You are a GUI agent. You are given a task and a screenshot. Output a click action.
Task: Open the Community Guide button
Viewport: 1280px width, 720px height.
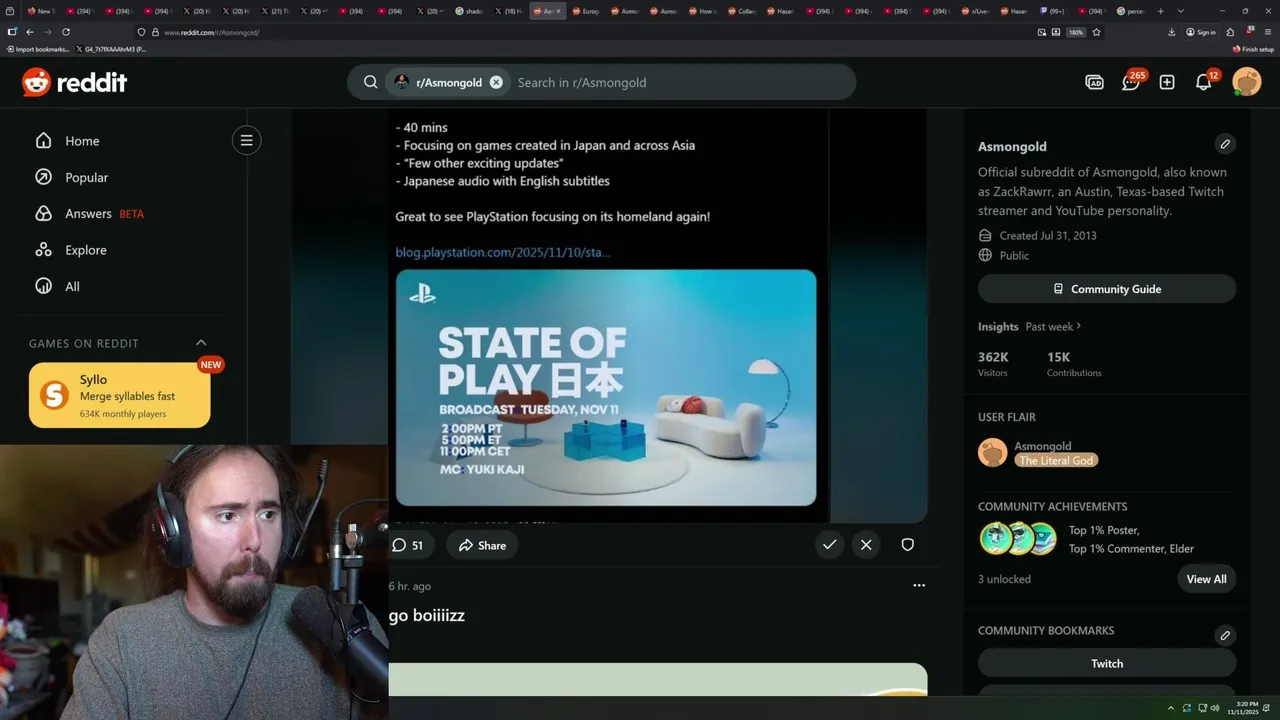1107,289
